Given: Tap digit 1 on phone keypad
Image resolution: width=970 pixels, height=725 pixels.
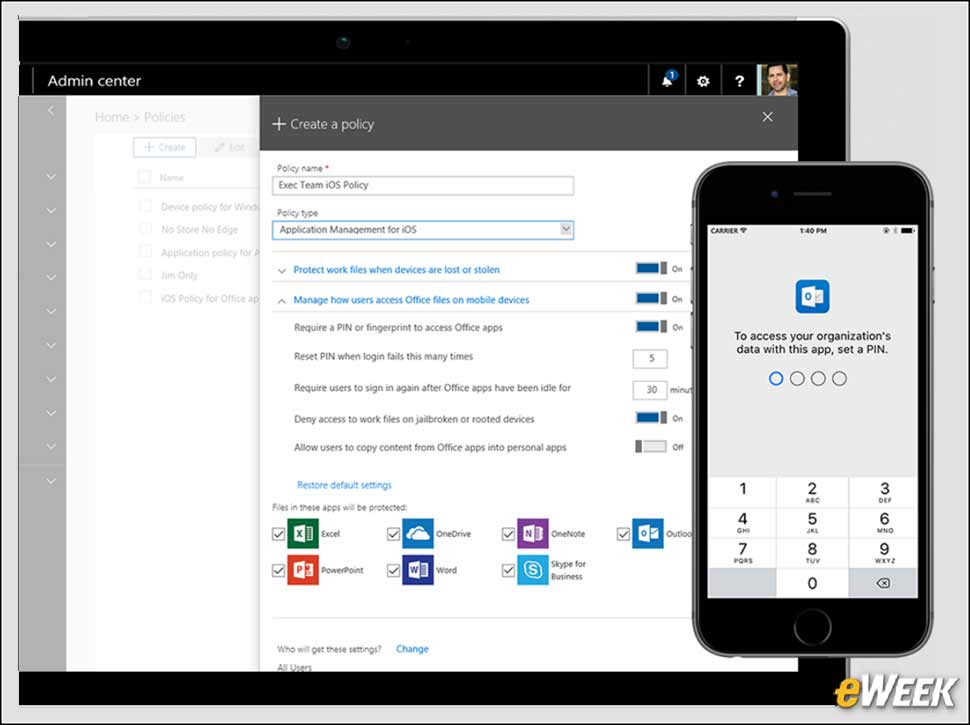Looking at the screenshot, I should point(742,491).
